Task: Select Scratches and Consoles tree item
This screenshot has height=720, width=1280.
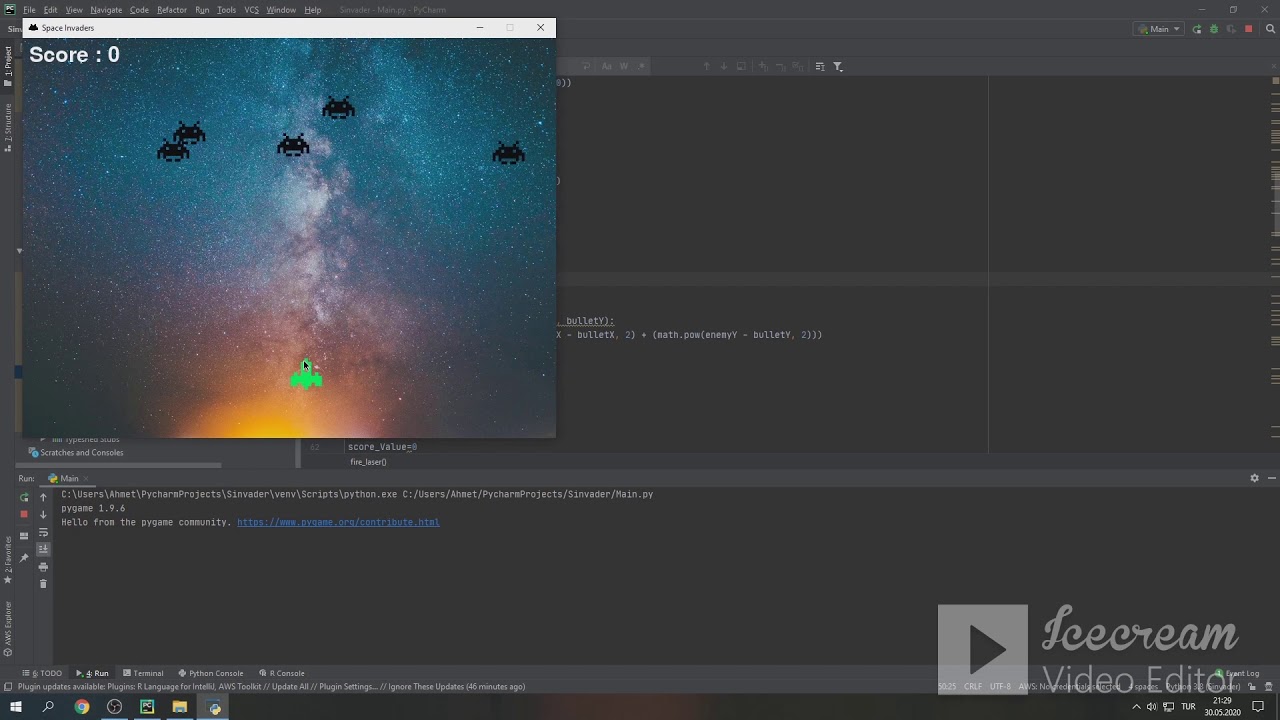Action: (76, 453)
